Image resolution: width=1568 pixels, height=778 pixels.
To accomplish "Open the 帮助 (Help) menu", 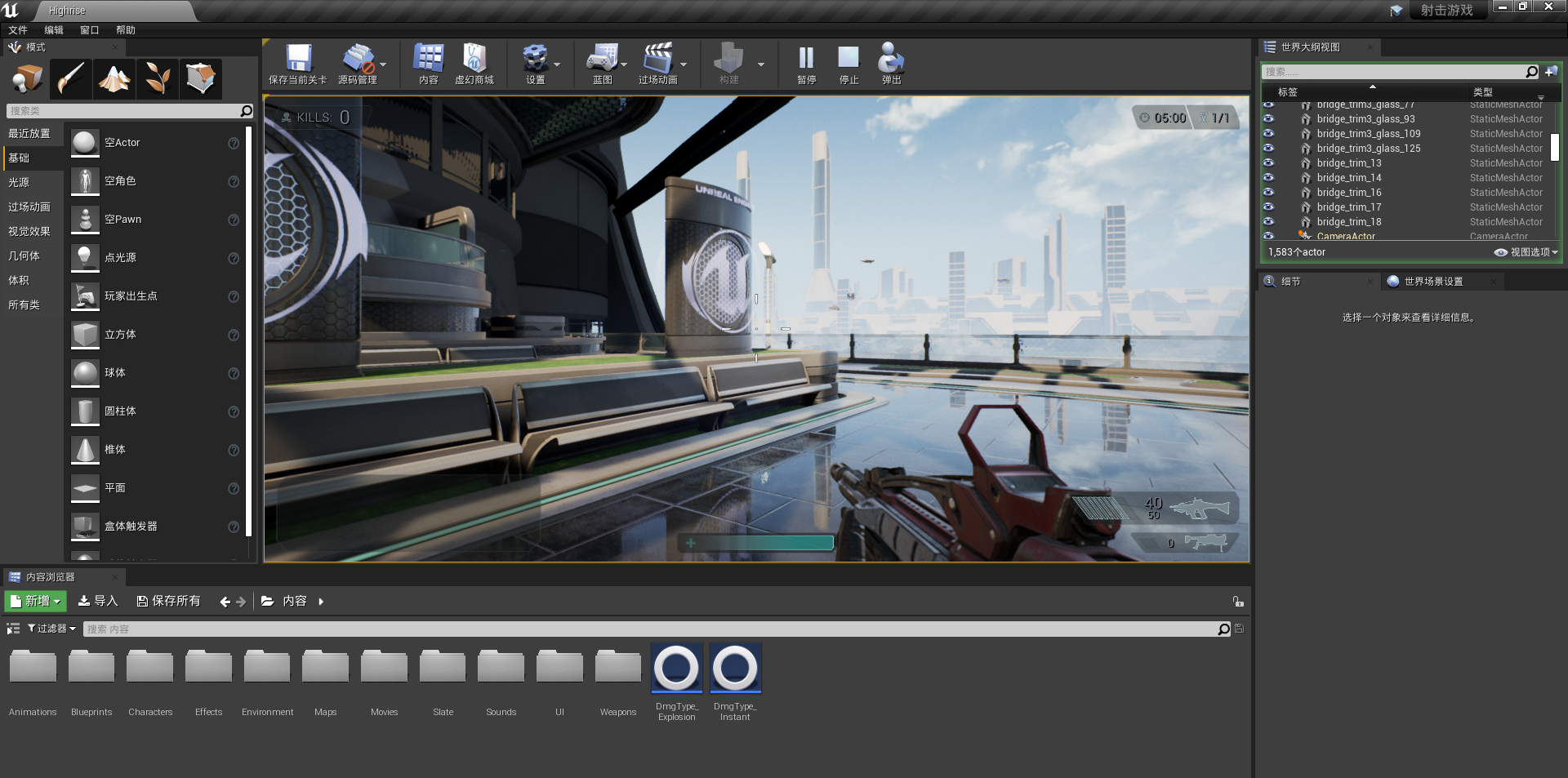I will click(126, 30).
